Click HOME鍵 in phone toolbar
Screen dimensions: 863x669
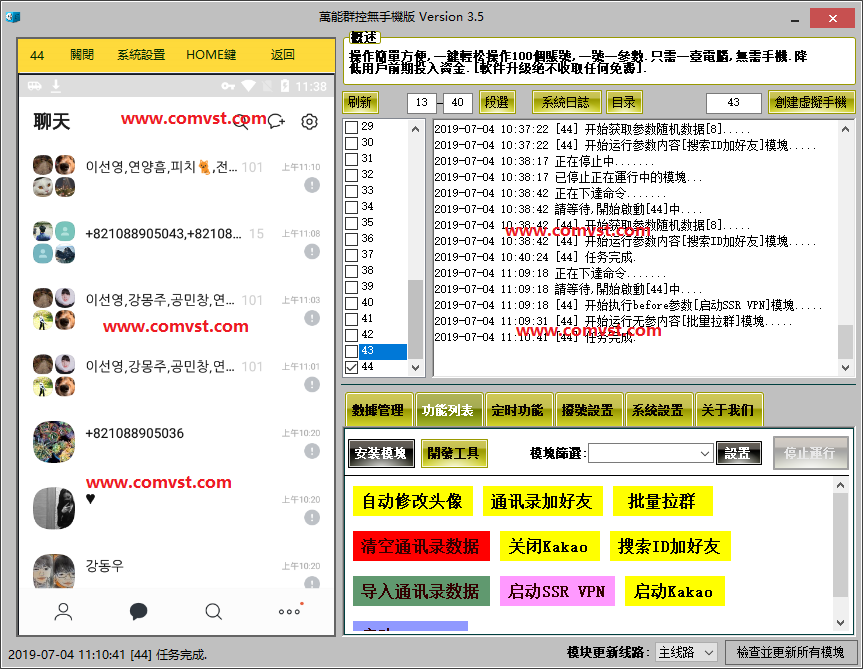211,55
